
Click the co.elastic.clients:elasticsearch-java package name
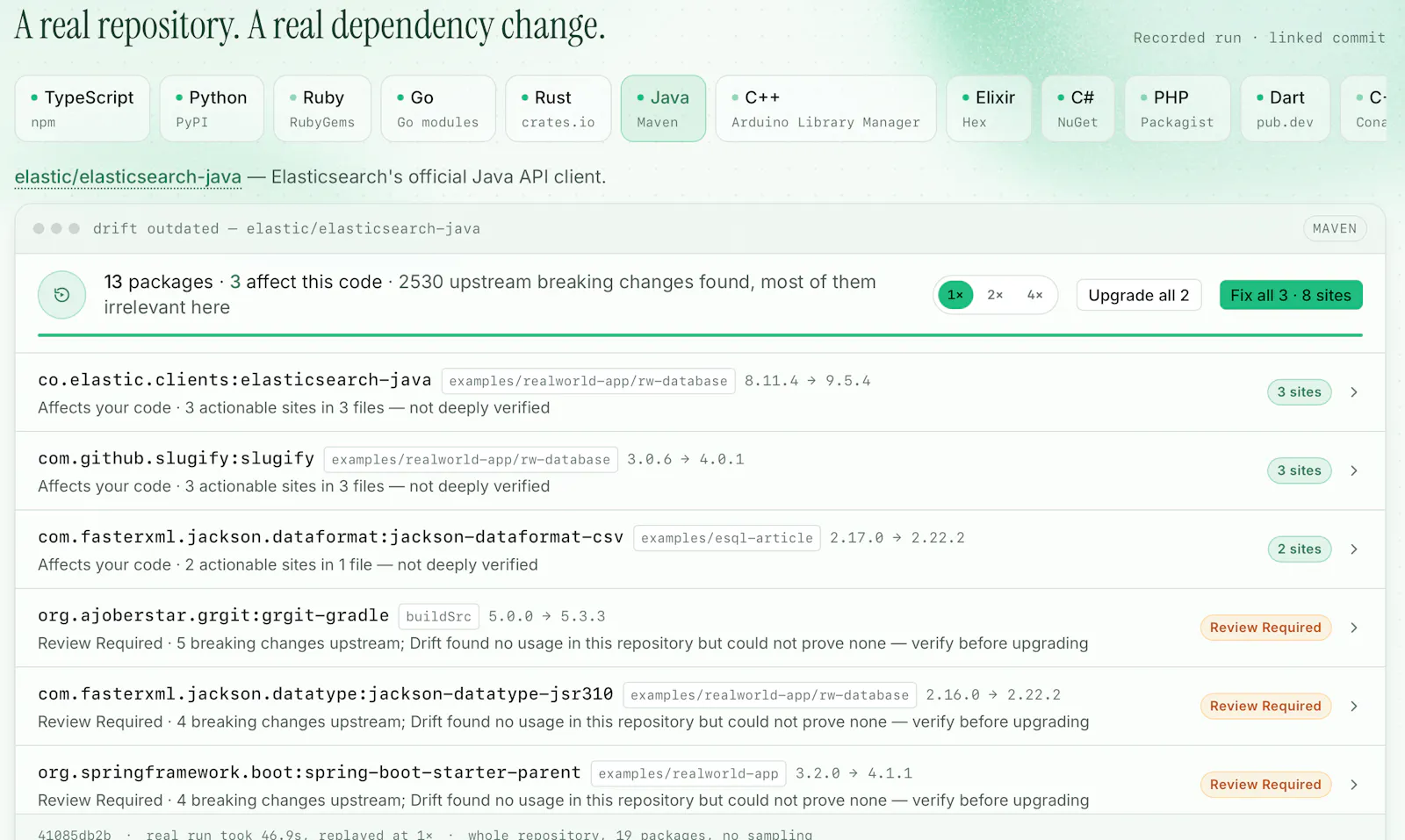click(234, 380)
